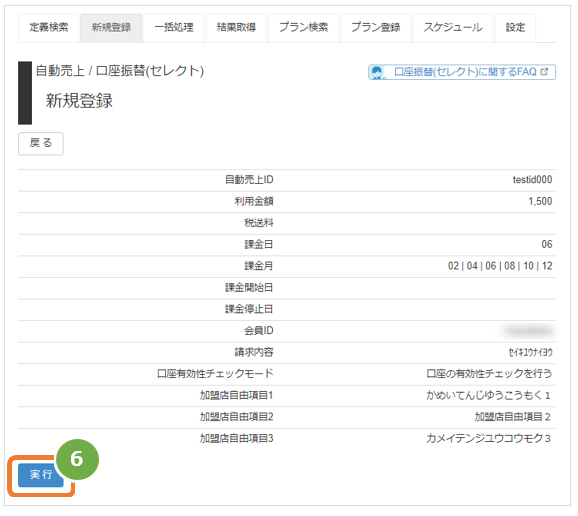Screen dimensions: 578x516
Task: Select the testid000 value
Action: click(x=532, y=180)
